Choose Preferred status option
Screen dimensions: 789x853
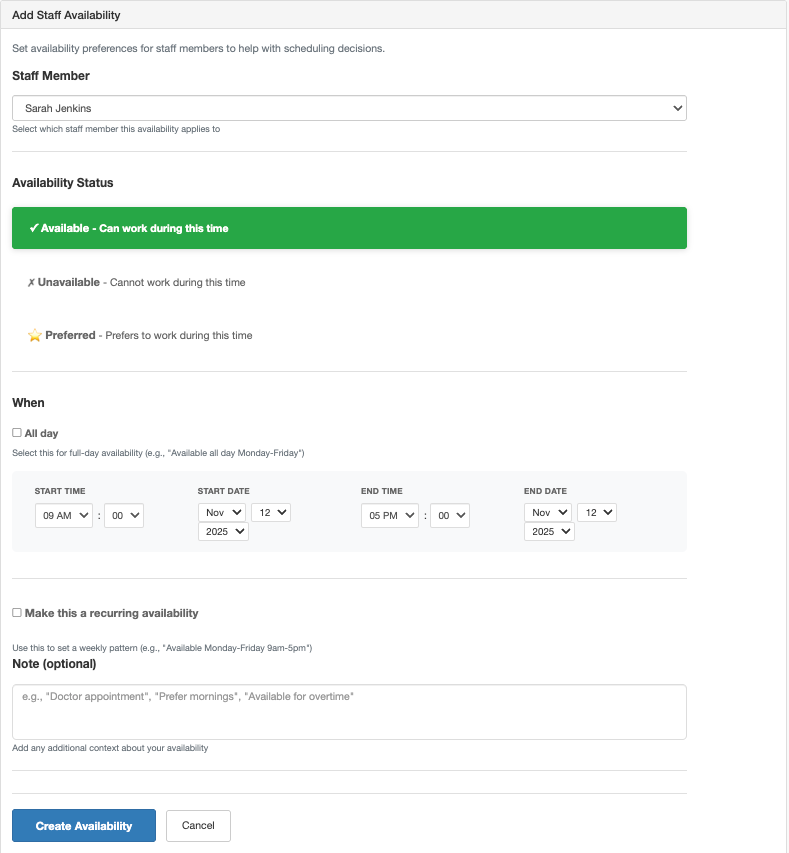pyautogui.click(x=349, y=336)
